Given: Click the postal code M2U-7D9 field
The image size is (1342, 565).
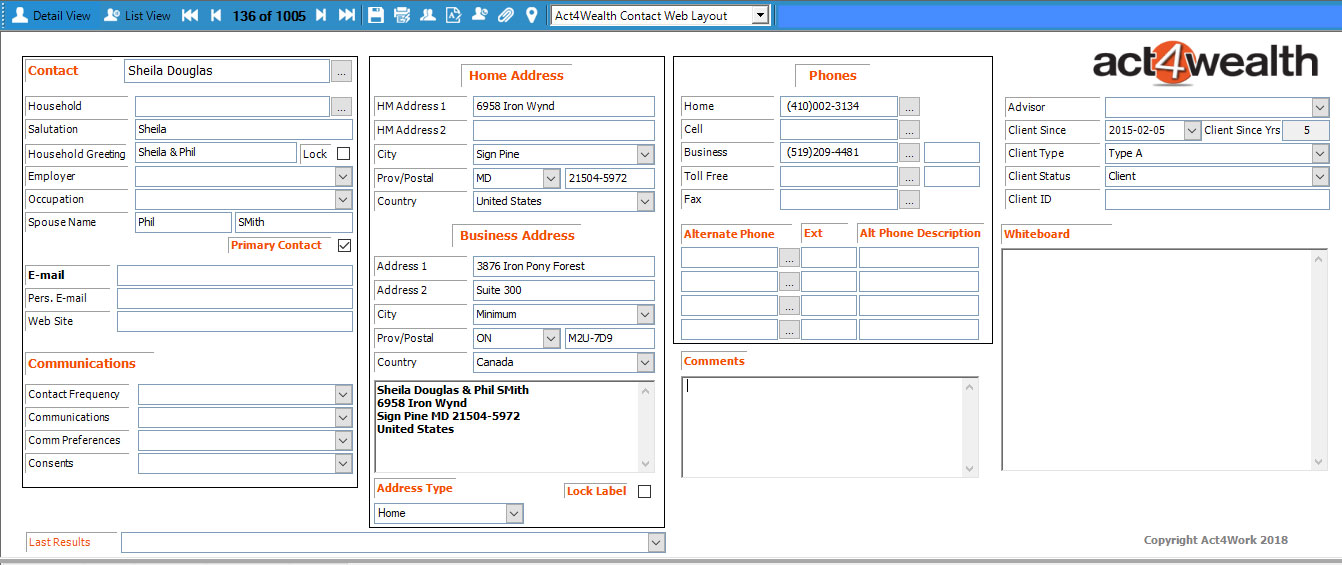Looking at the screenshot, I should pyautogui.click(x=610, y=338).
